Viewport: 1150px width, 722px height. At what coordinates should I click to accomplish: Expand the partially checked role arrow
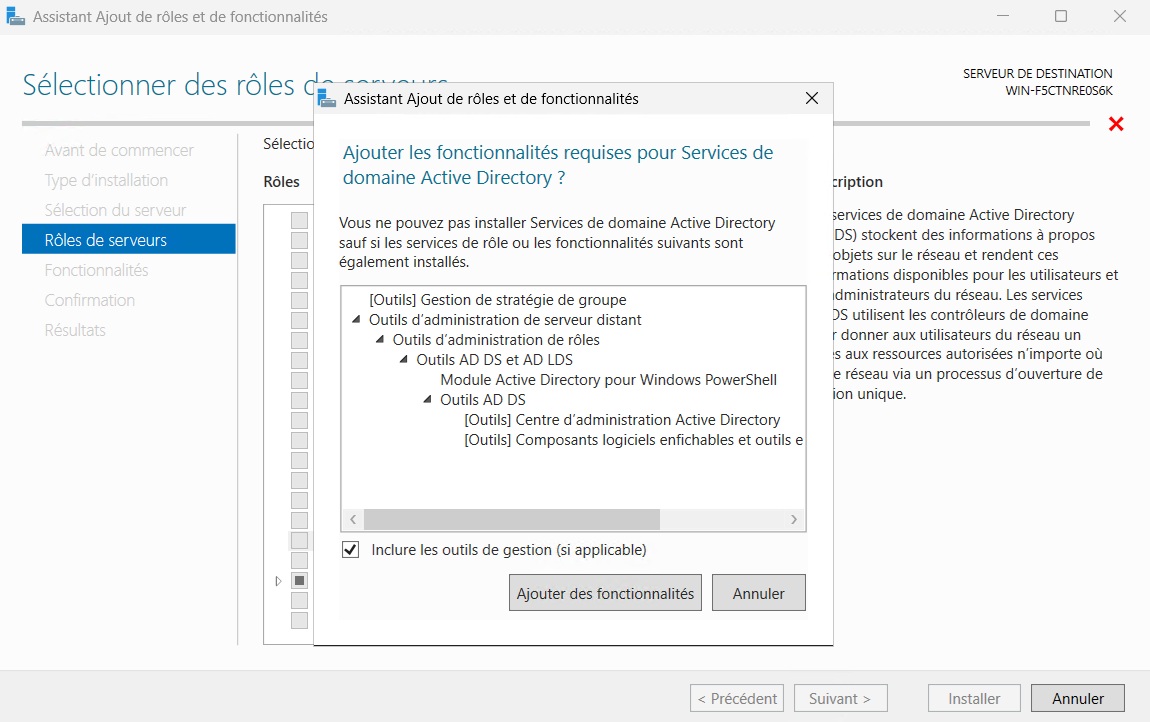click(278, 580)
